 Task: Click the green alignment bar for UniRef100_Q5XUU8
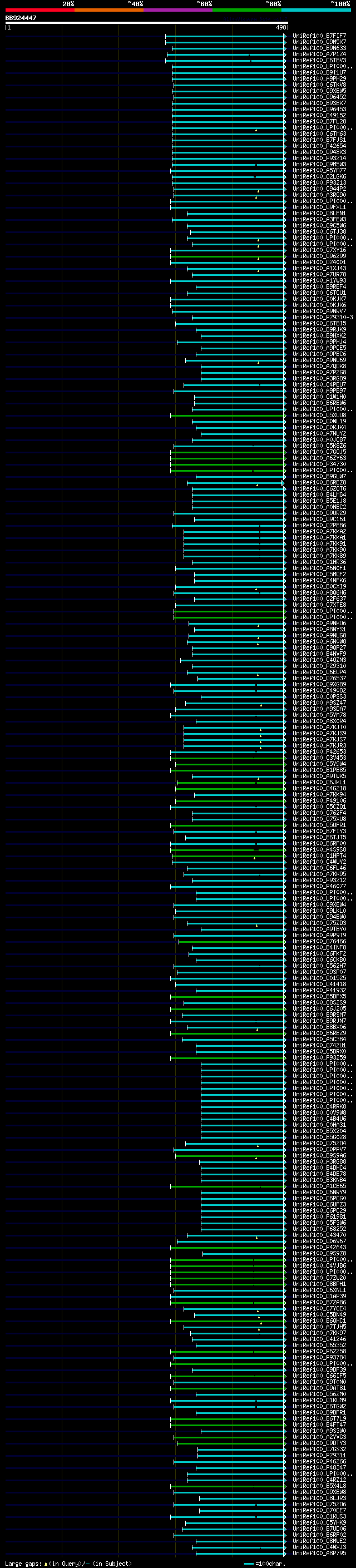coord(228,415)
